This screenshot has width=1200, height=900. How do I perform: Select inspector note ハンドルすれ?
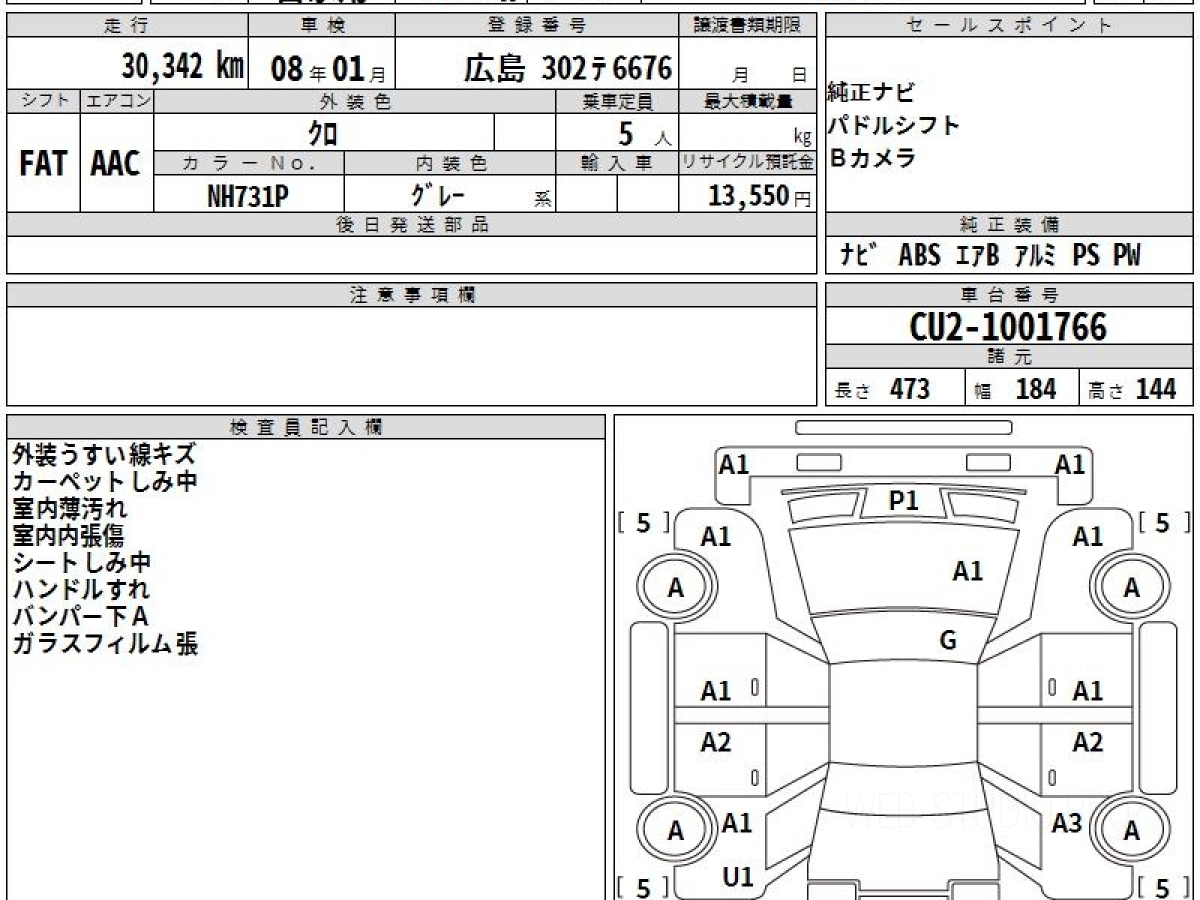pyautogui.click(x=81, y=589)
